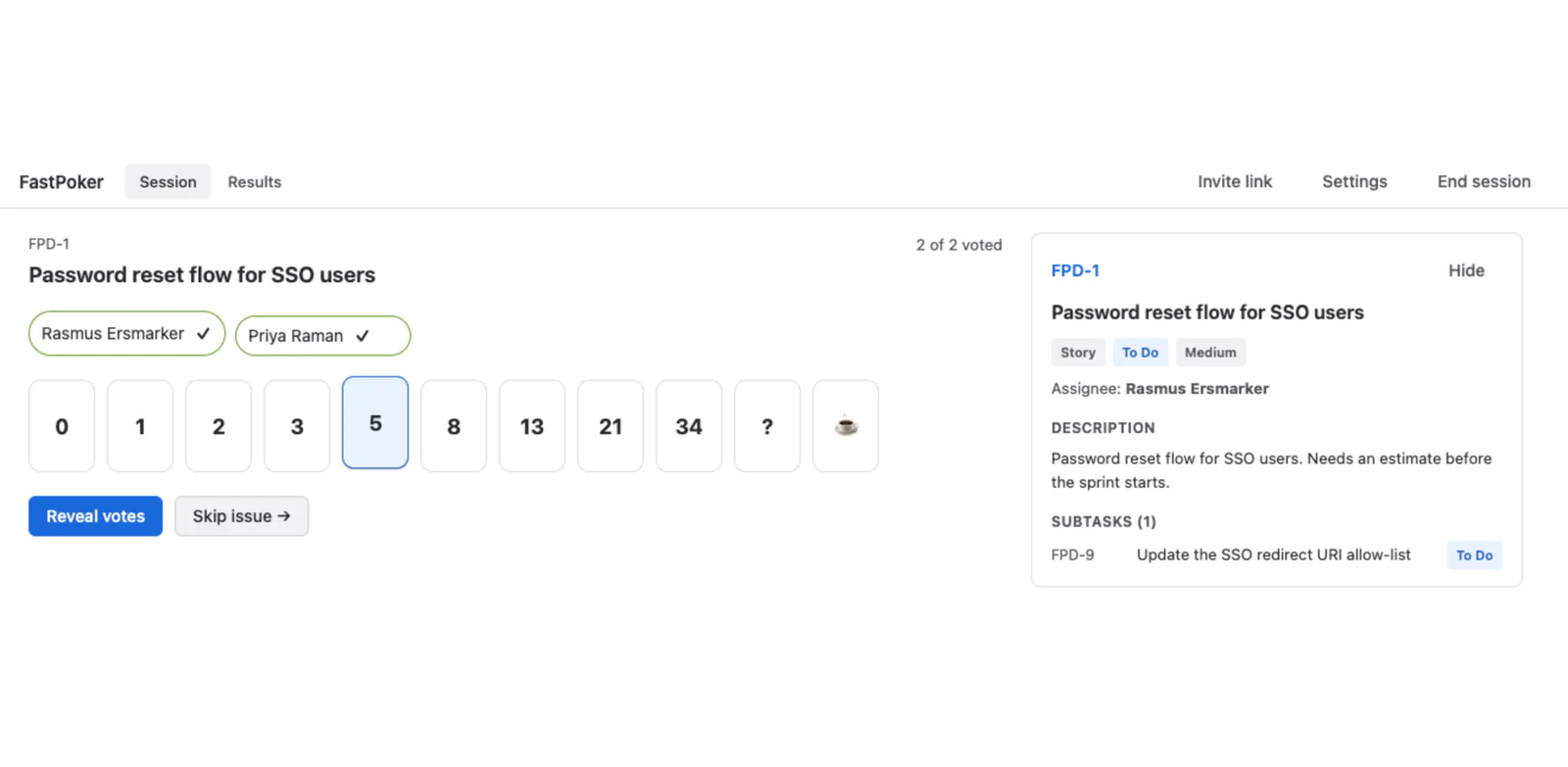Reveal votes for this issue
Viewport: 1568px width, 767px height.
[95, 516]
